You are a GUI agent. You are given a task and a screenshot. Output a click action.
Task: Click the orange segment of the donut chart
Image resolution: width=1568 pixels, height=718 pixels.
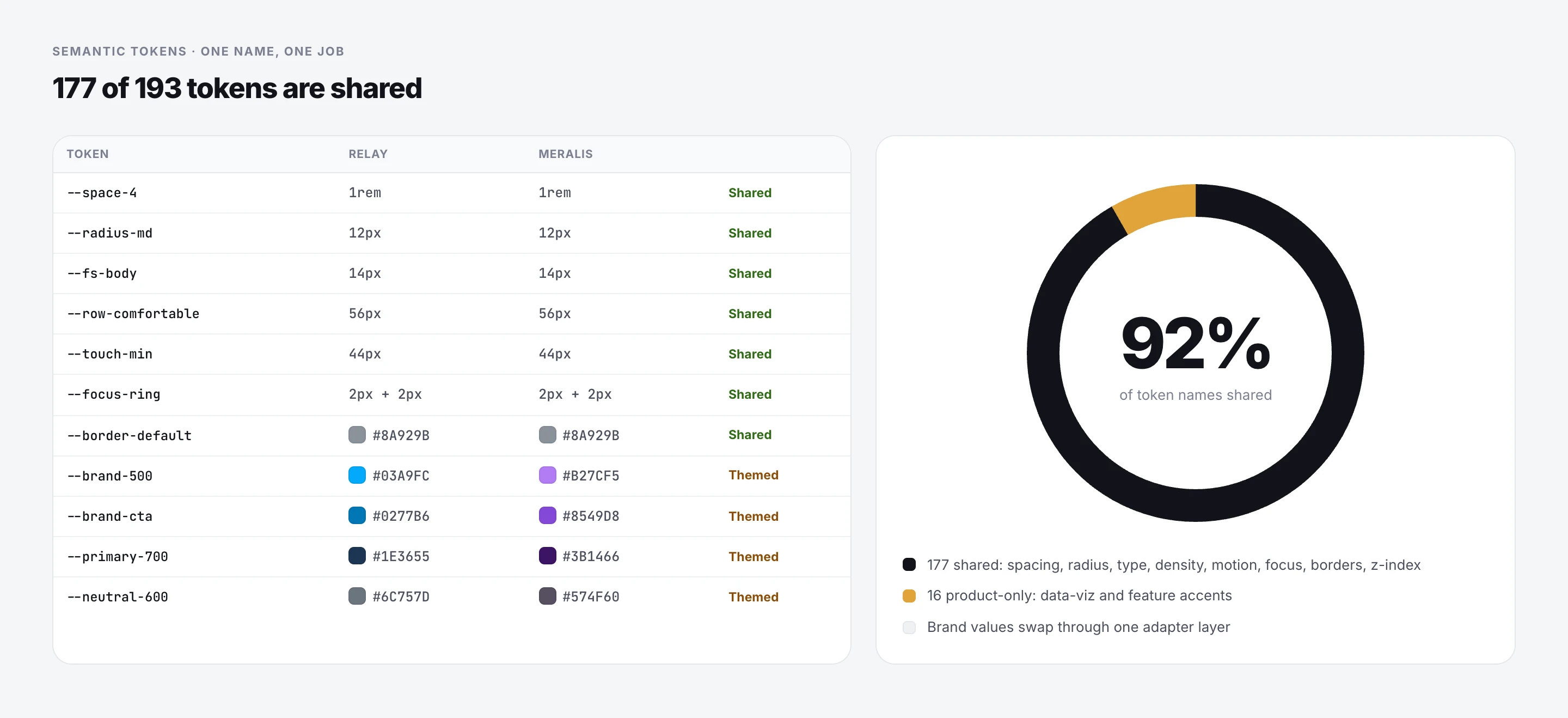[x=1157, y=206]
